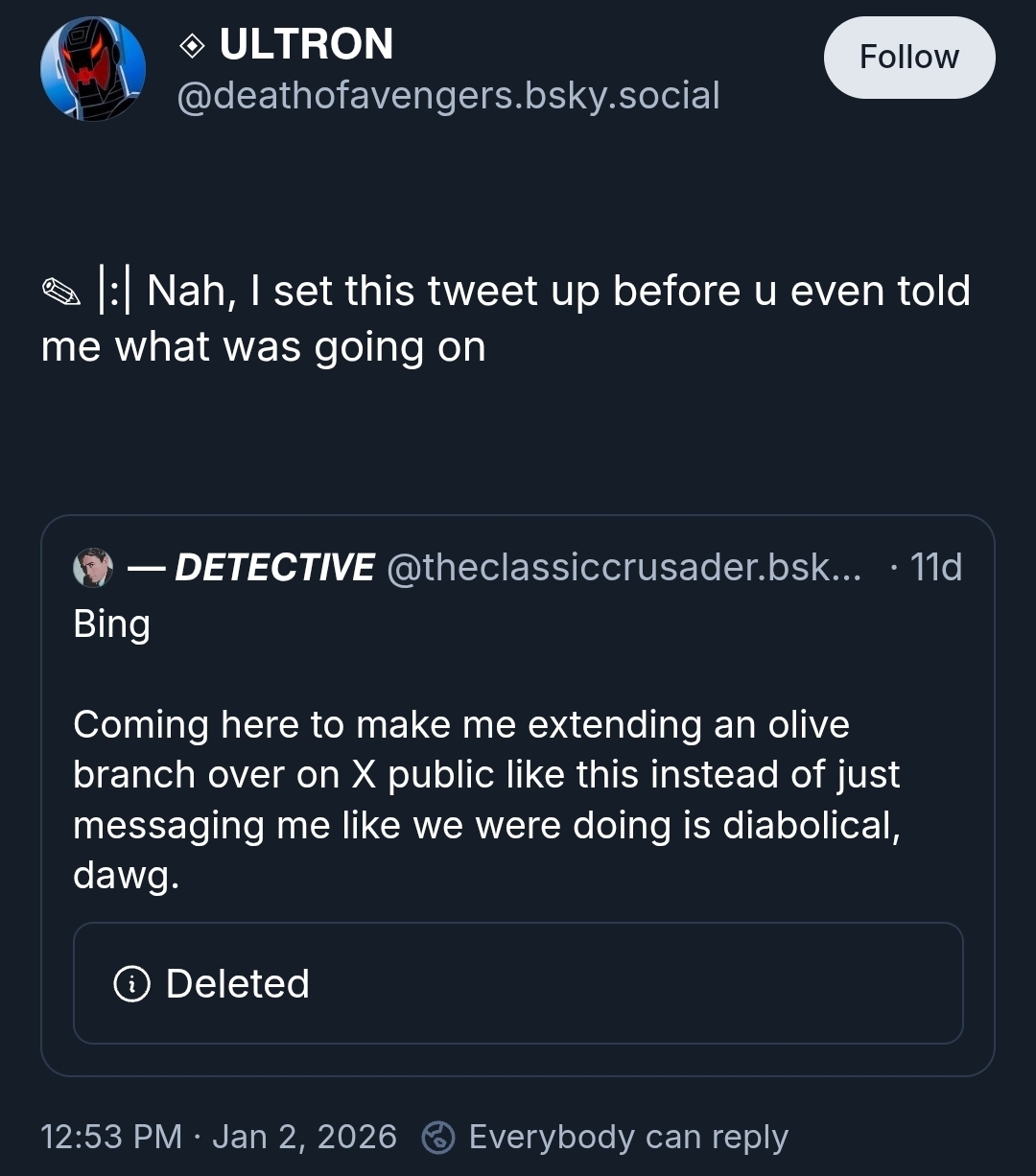Click the 12:53 PM post time
This screenshot has height=1176, width=1036.
tap(111, 1137)
